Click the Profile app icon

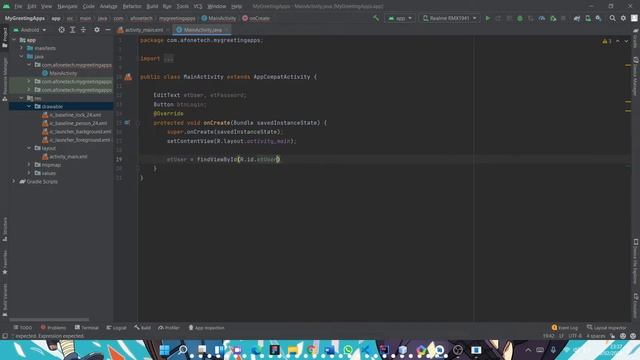[x=542, y=18]
